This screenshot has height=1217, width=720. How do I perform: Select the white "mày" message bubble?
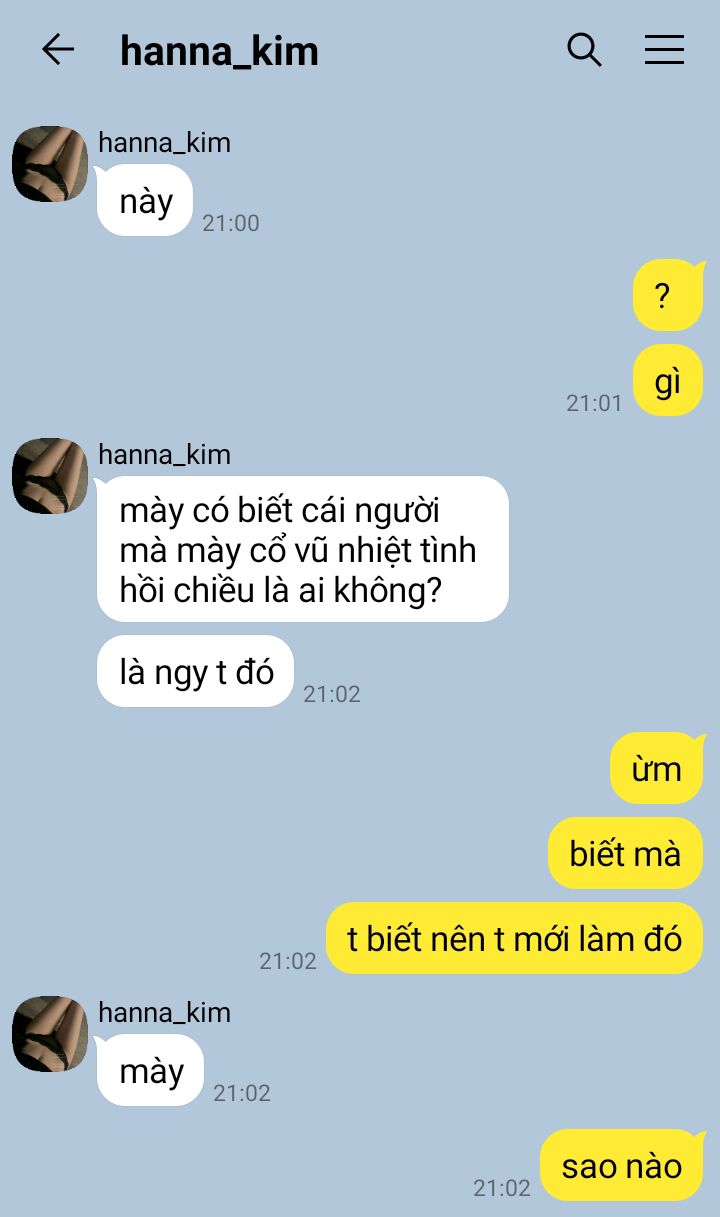151,1071
